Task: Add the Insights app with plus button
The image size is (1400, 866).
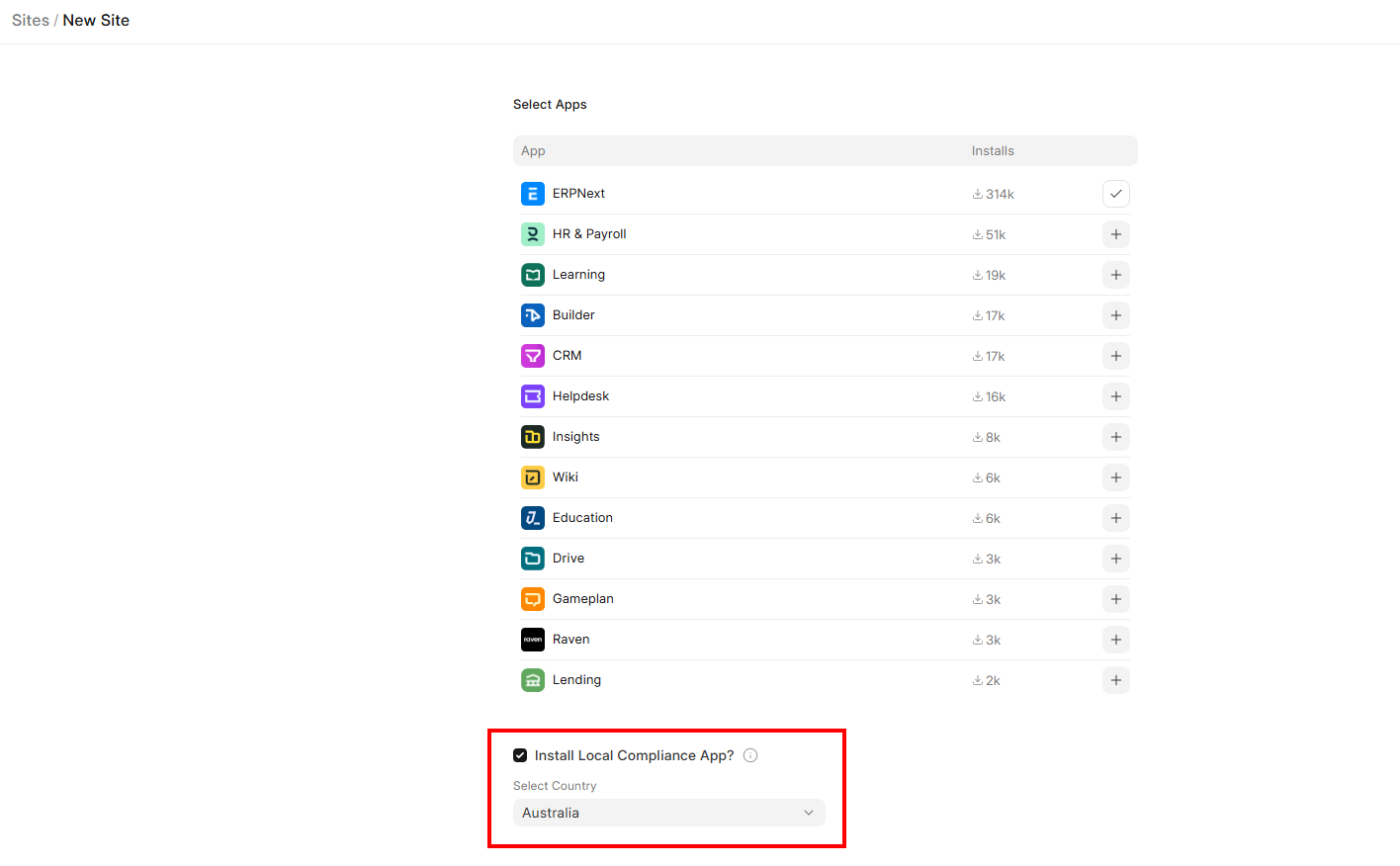Action: tap(1115, 437)
